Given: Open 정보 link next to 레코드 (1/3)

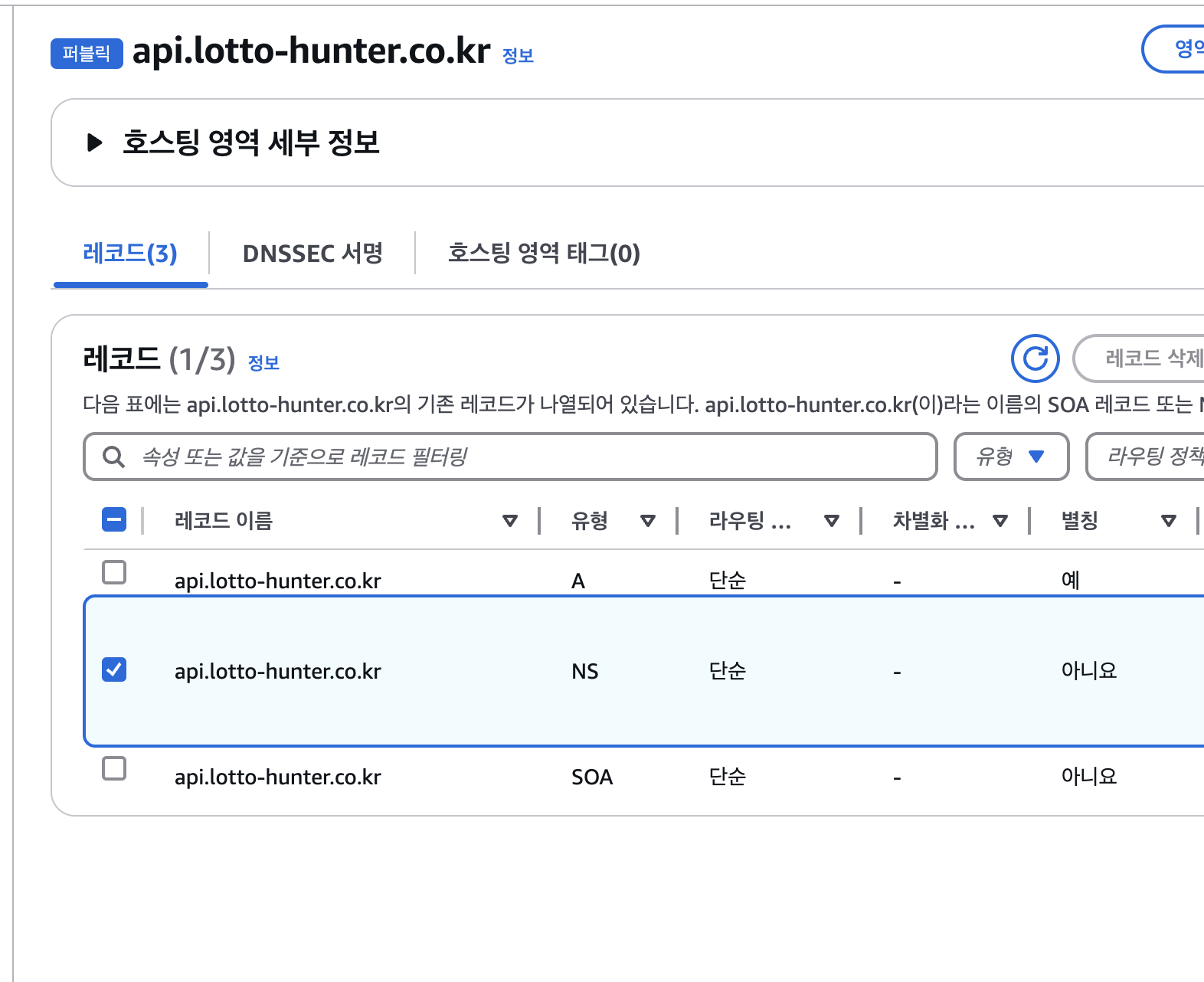Looking at the screenshot, I should 263,363.
